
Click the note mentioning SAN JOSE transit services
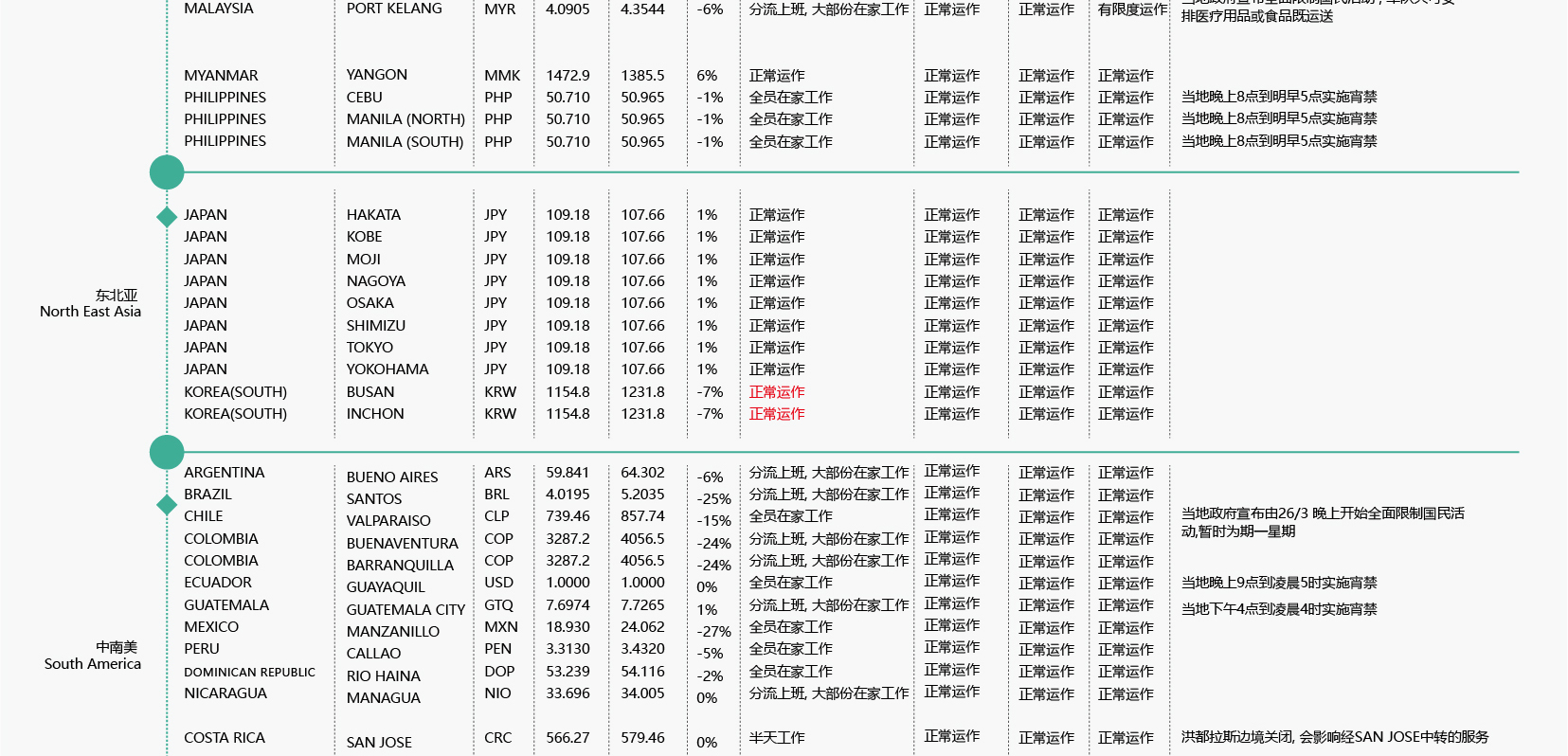pos(1335,737)
